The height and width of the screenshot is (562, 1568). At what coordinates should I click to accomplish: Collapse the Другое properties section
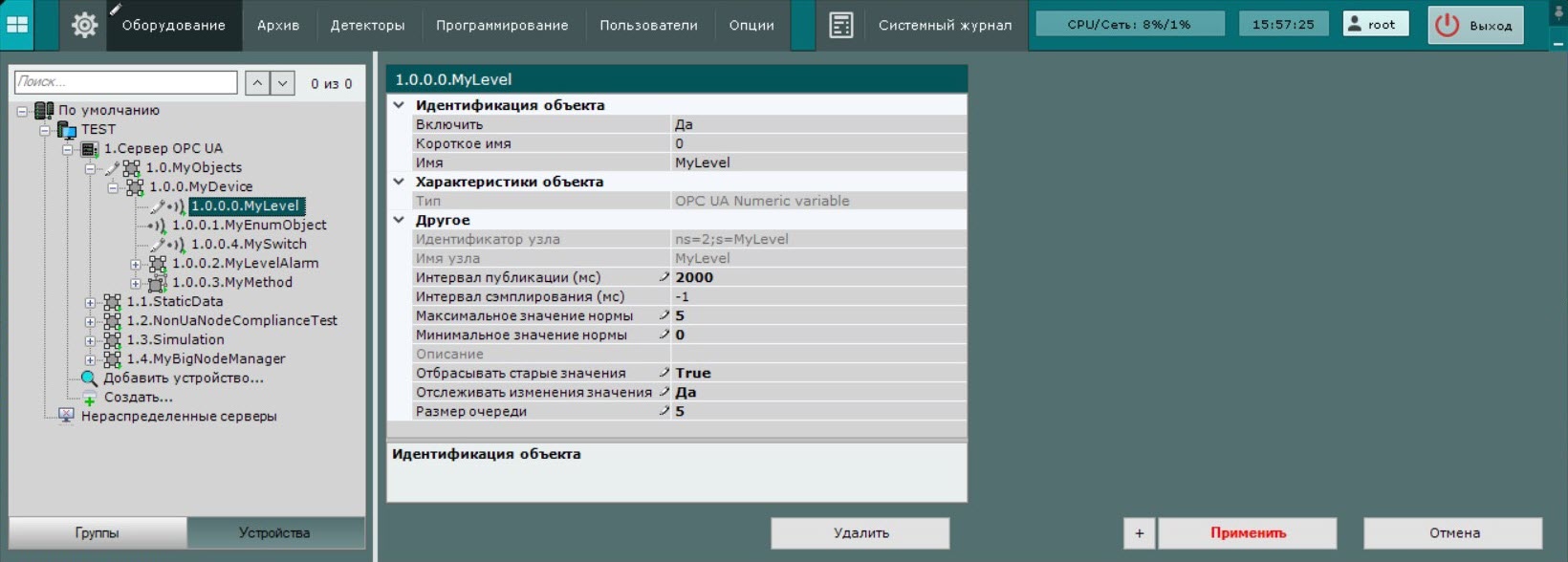pyautogui.click(x=399, y=220)
